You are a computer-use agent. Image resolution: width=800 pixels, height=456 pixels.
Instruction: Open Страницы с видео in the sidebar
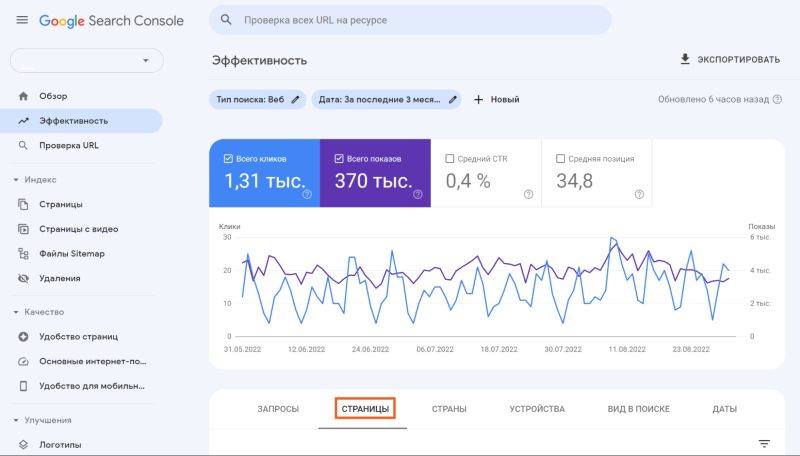(82, 229)
